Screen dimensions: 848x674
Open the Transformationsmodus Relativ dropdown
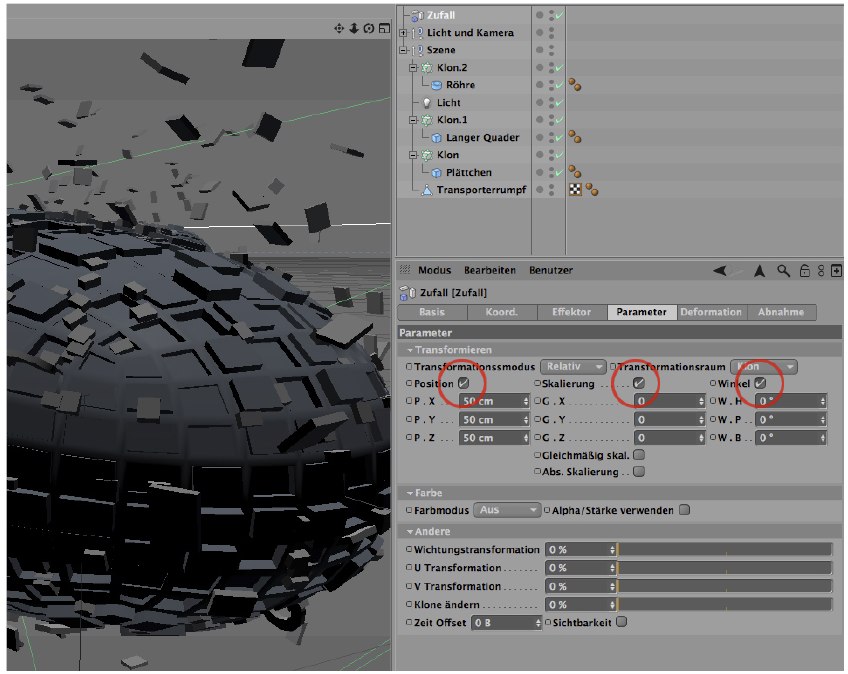tap(573, 367)
